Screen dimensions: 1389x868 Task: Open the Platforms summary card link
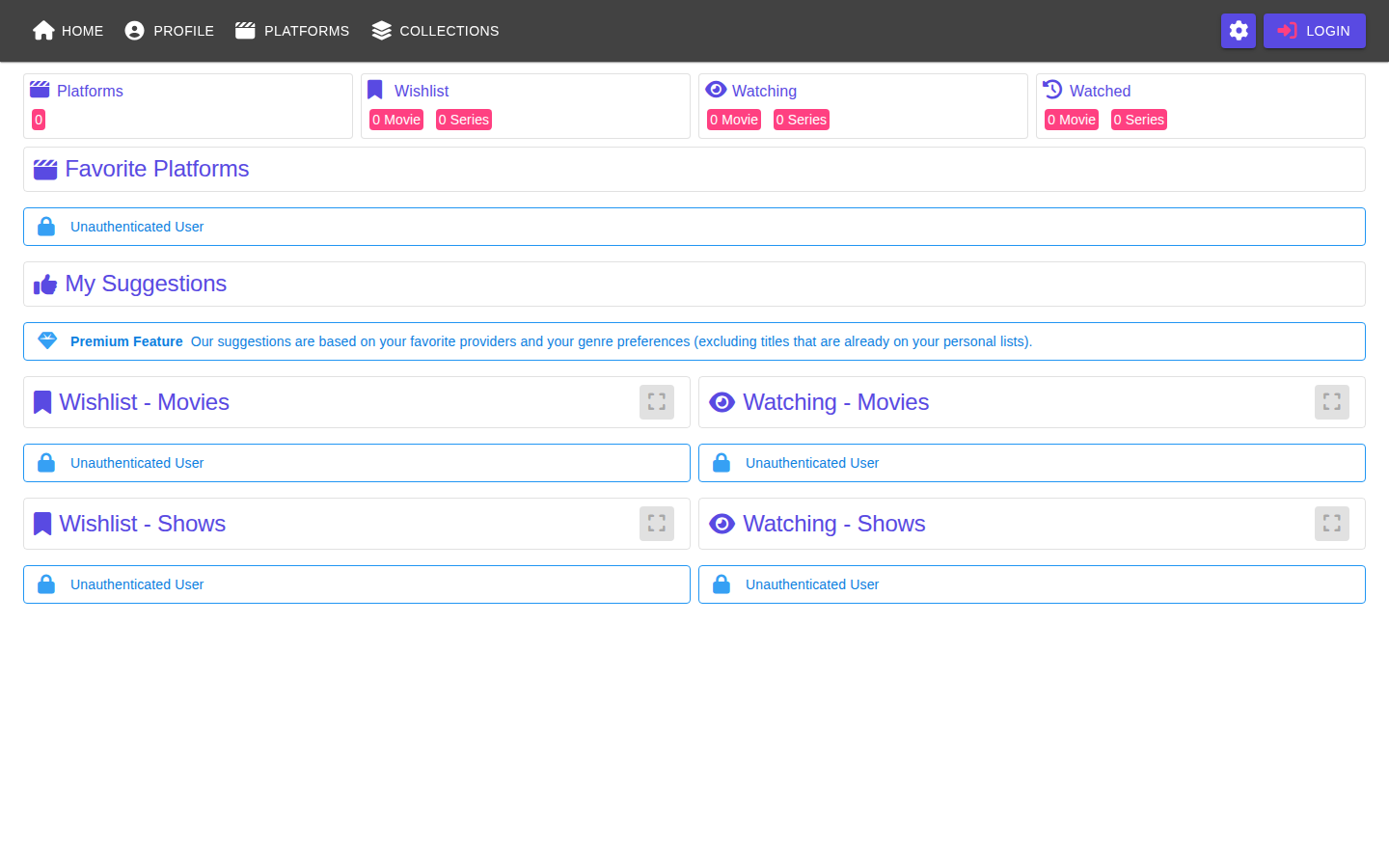click(90, 91)
